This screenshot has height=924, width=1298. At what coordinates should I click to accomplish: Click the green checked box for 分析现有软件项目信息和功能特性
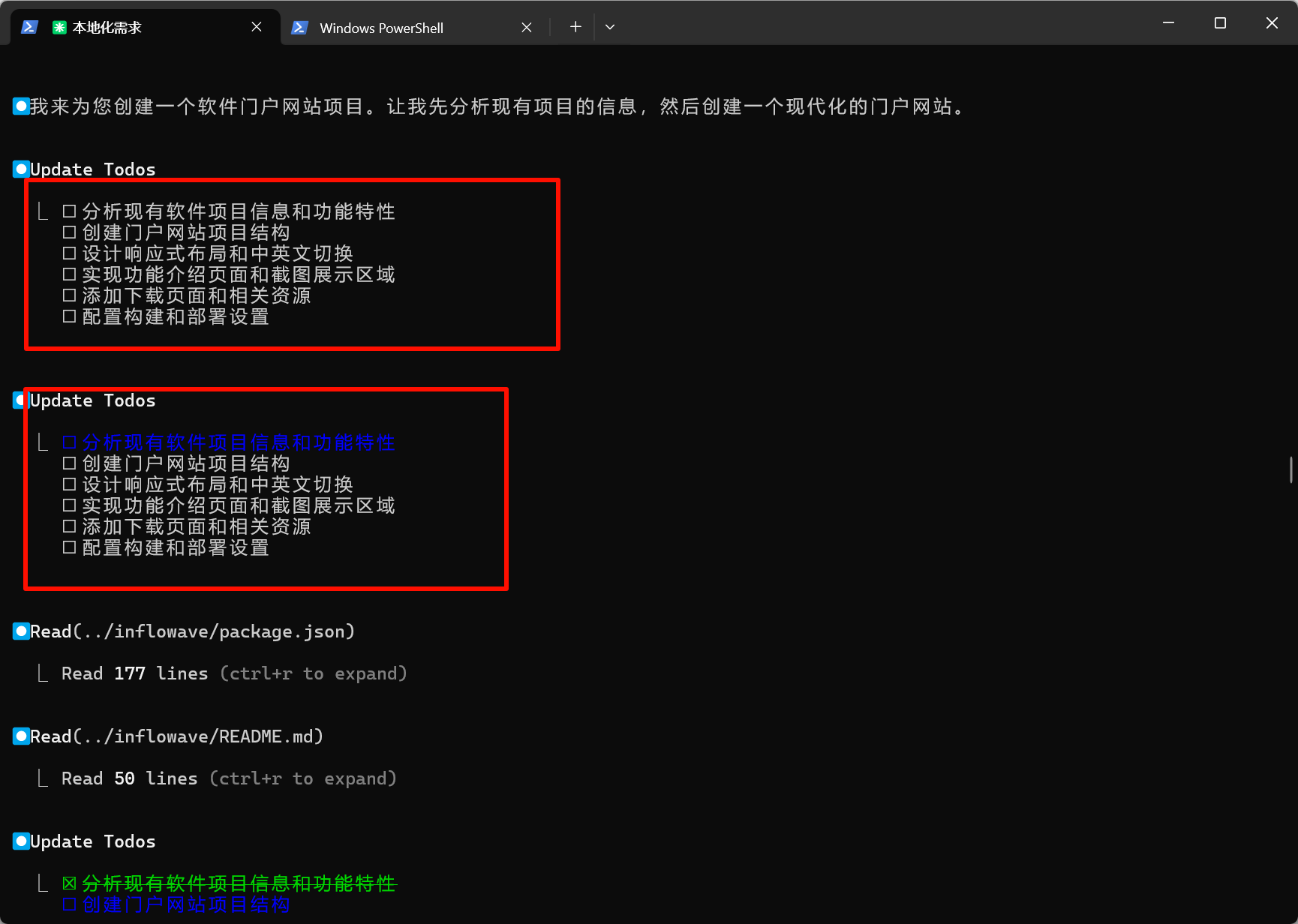point(69,883)
